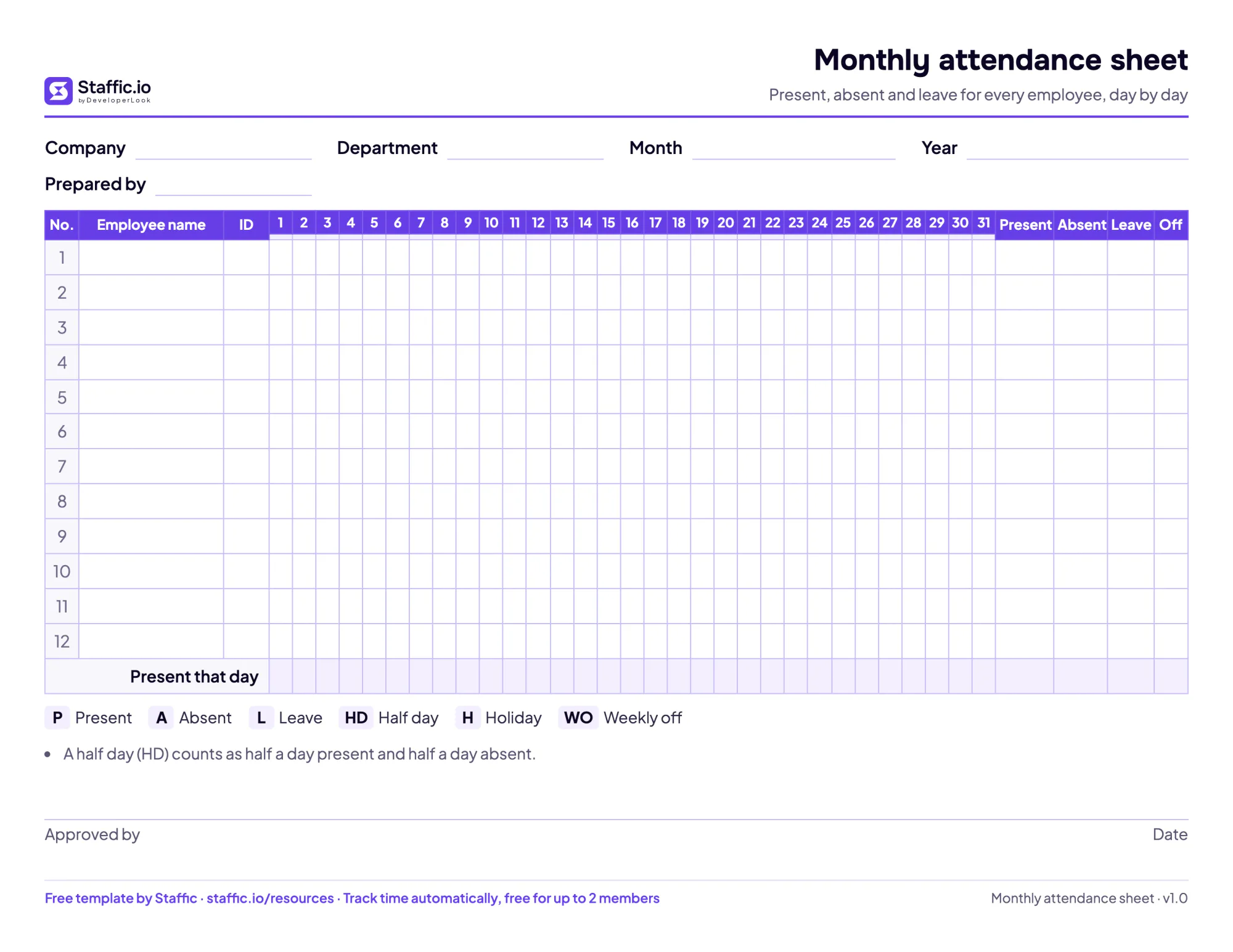Click the 'H' Holiday legend badge
This screenshot has width=1233, height=952.
point(468,718)
